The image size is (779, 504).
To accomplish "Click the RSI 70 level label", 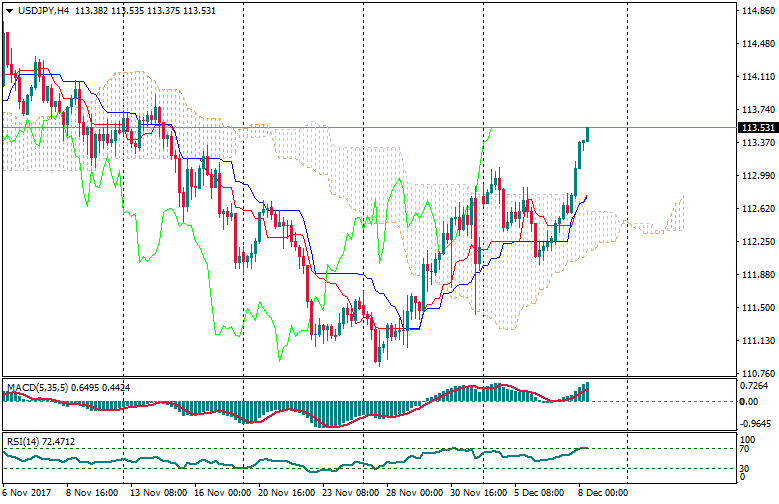I will 745,450.
